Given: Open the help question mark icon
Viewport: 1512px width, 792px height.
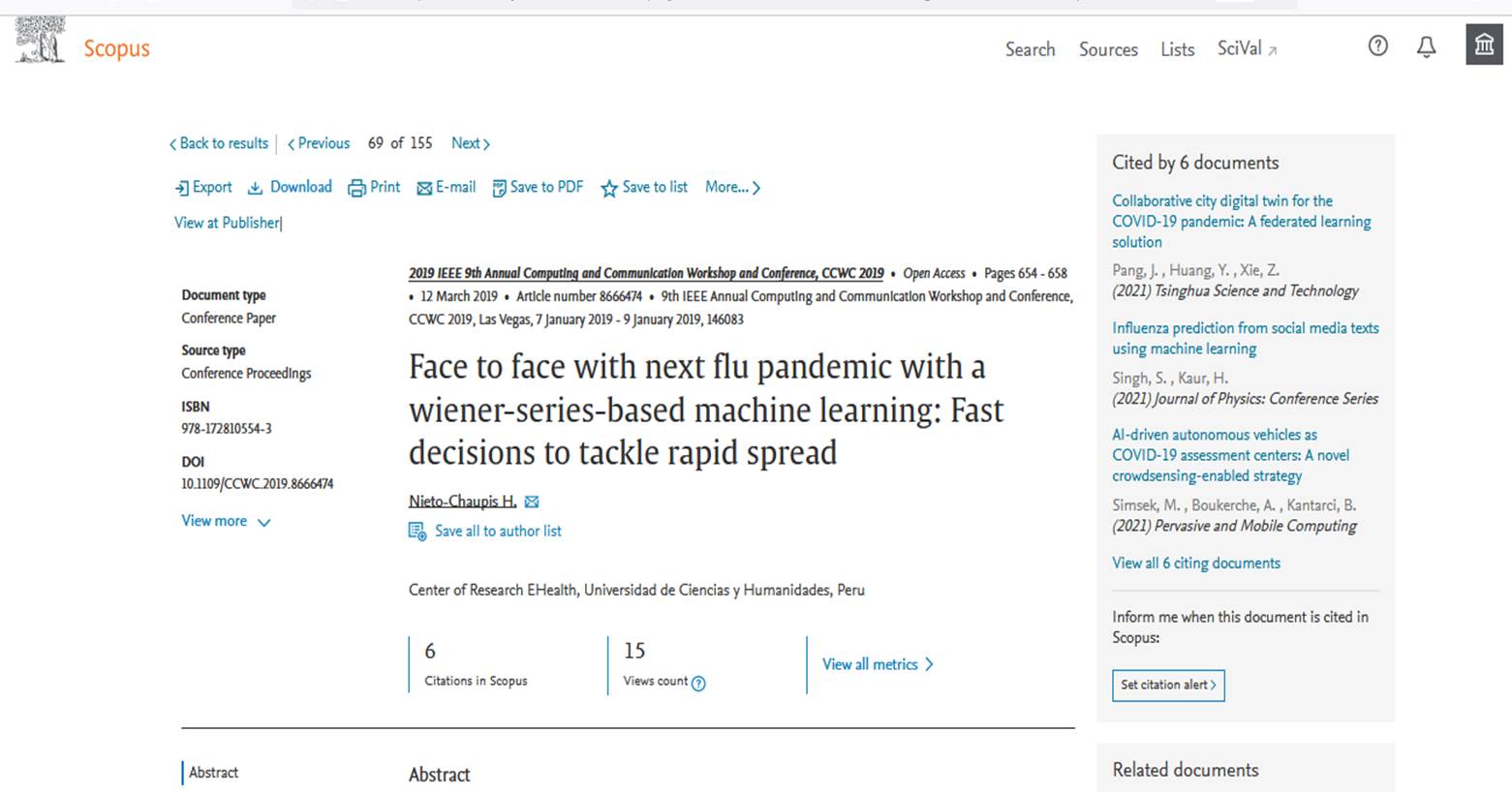Looking at the screenshot, I should pyautogui.click(x=1377, y=46).
